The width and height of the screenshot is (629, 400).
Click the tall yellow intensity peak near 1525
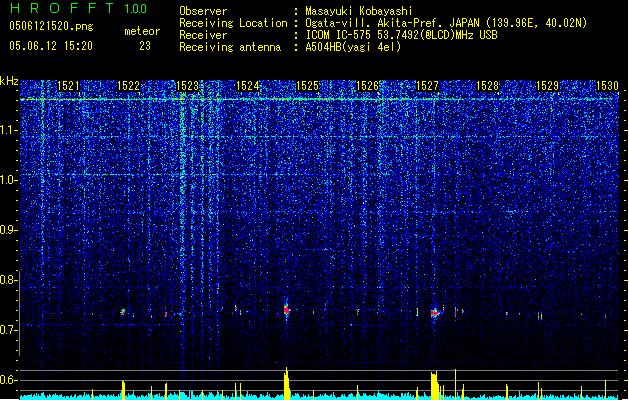286,383
